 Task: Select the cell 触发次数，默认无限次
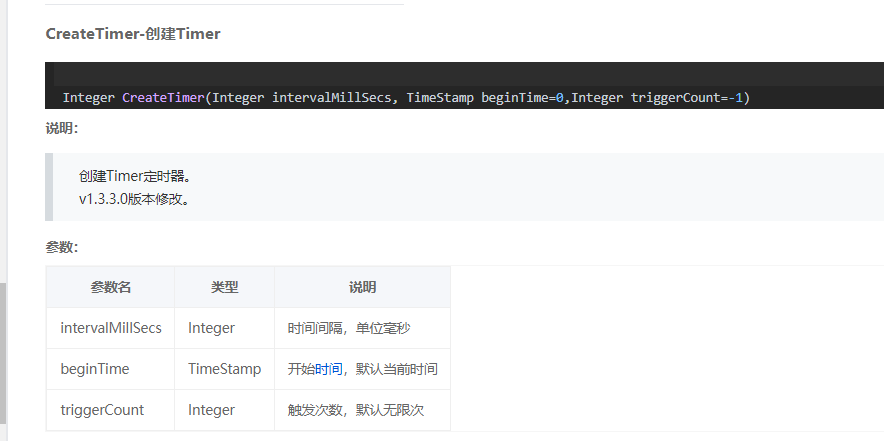363,410
